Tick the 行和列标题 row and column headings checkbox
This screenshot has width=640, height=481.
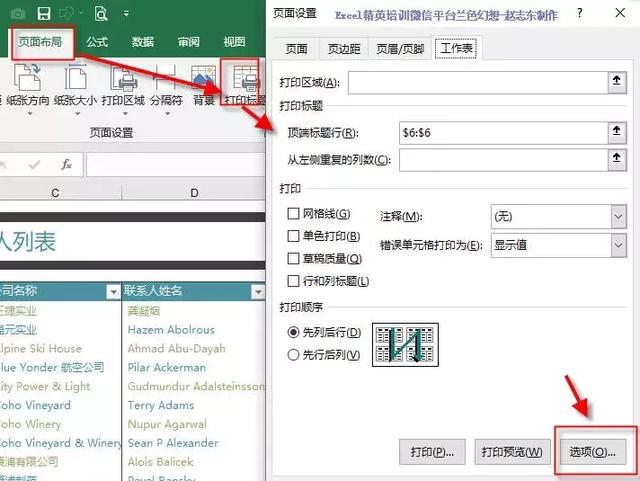coord(294,281)
